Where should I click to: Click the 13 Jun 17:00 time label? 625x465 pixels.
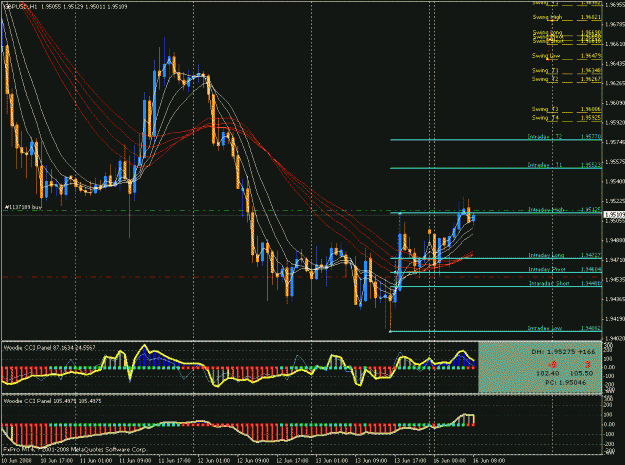click(x=411, y=461)
